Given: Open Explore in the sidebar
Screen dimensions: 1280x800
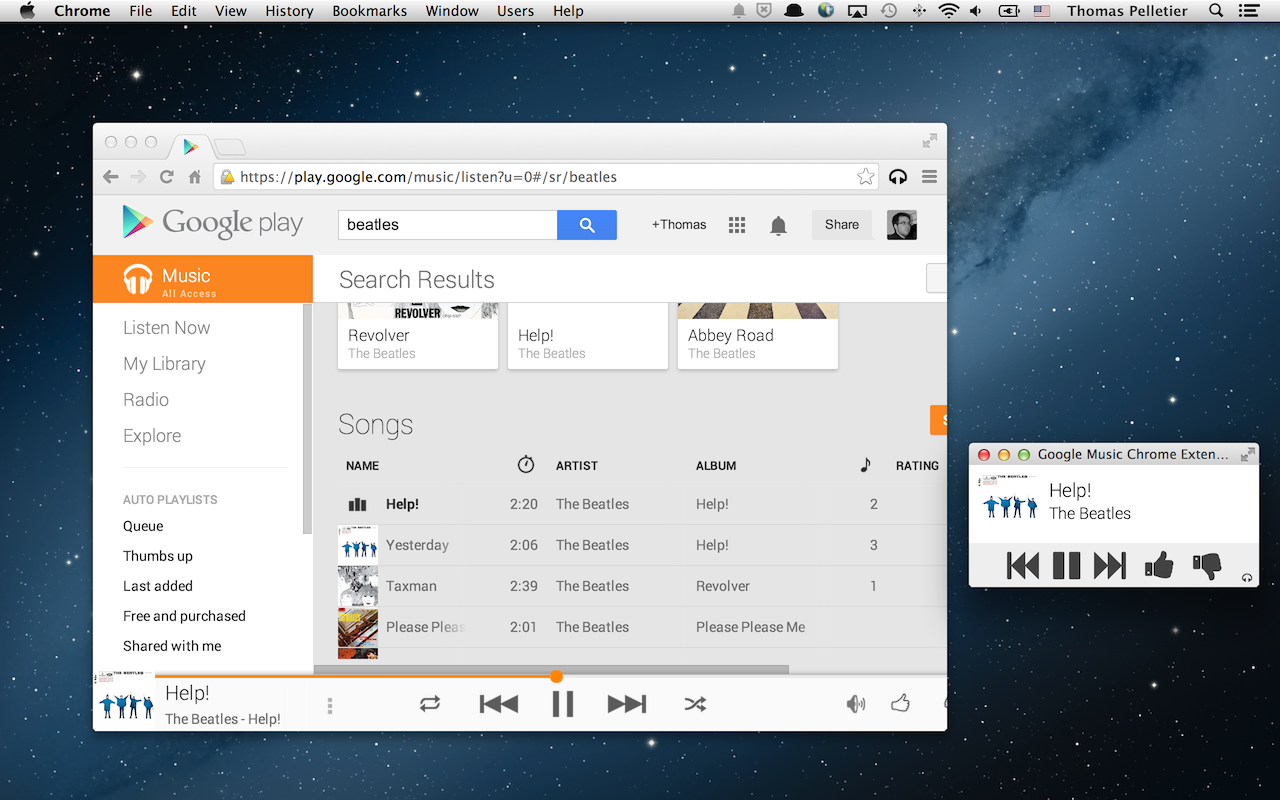Looking at the screenshot, I should click(152, 436).
